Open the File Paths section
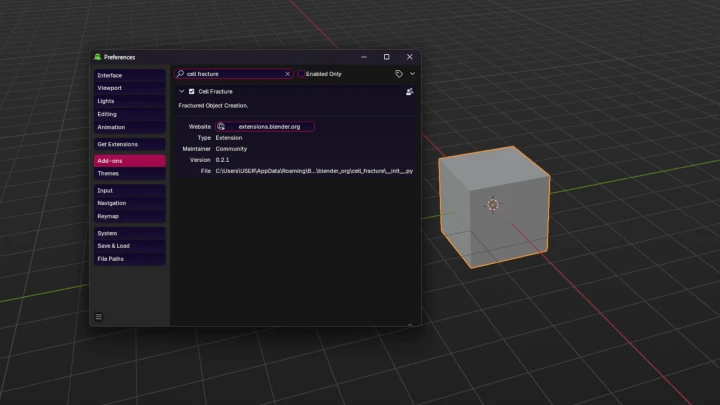This screenshot has height=405, width=720. pos(129,259)
